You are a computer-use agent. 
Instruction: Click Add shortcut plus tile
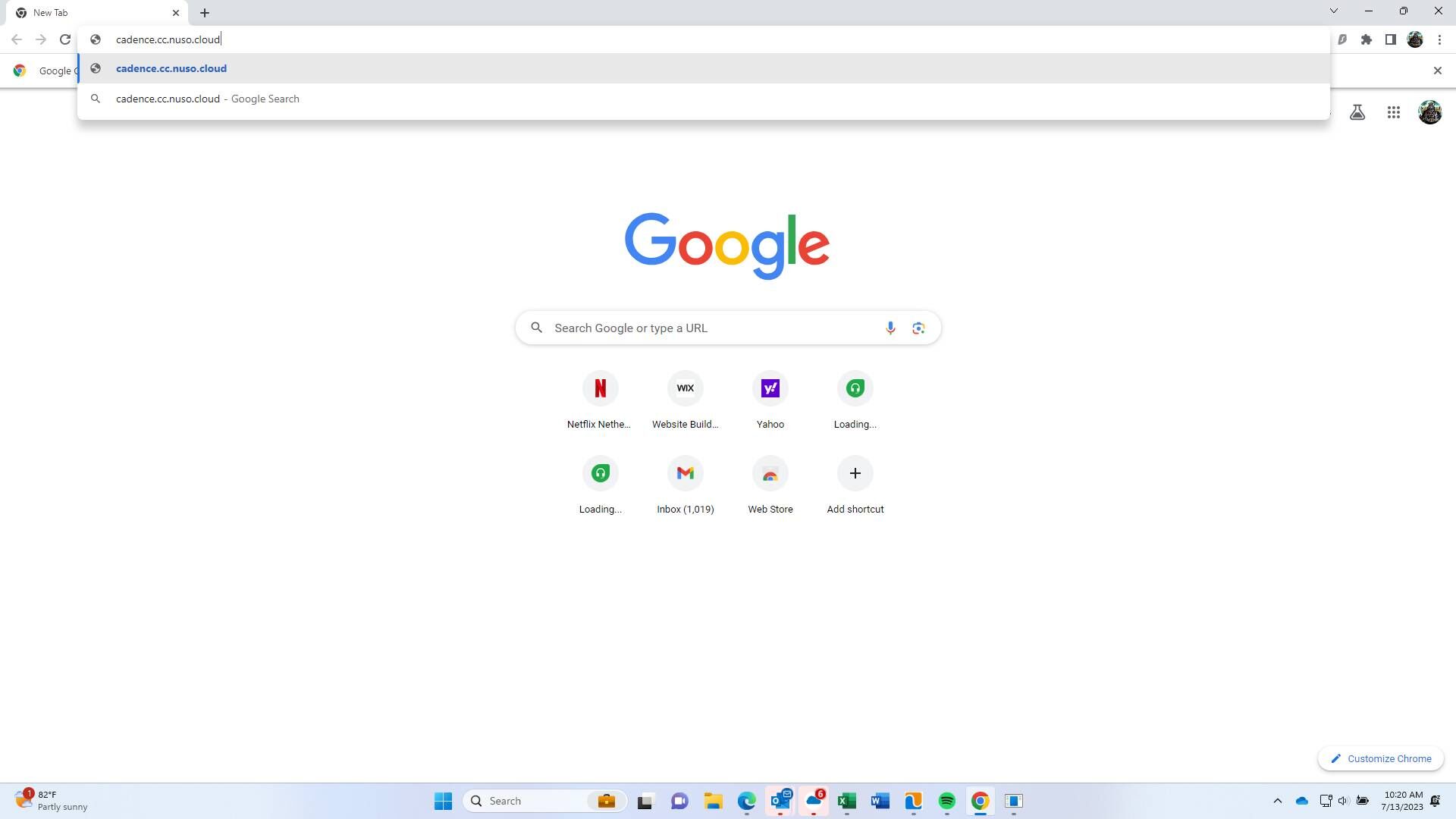click(855, 487)
